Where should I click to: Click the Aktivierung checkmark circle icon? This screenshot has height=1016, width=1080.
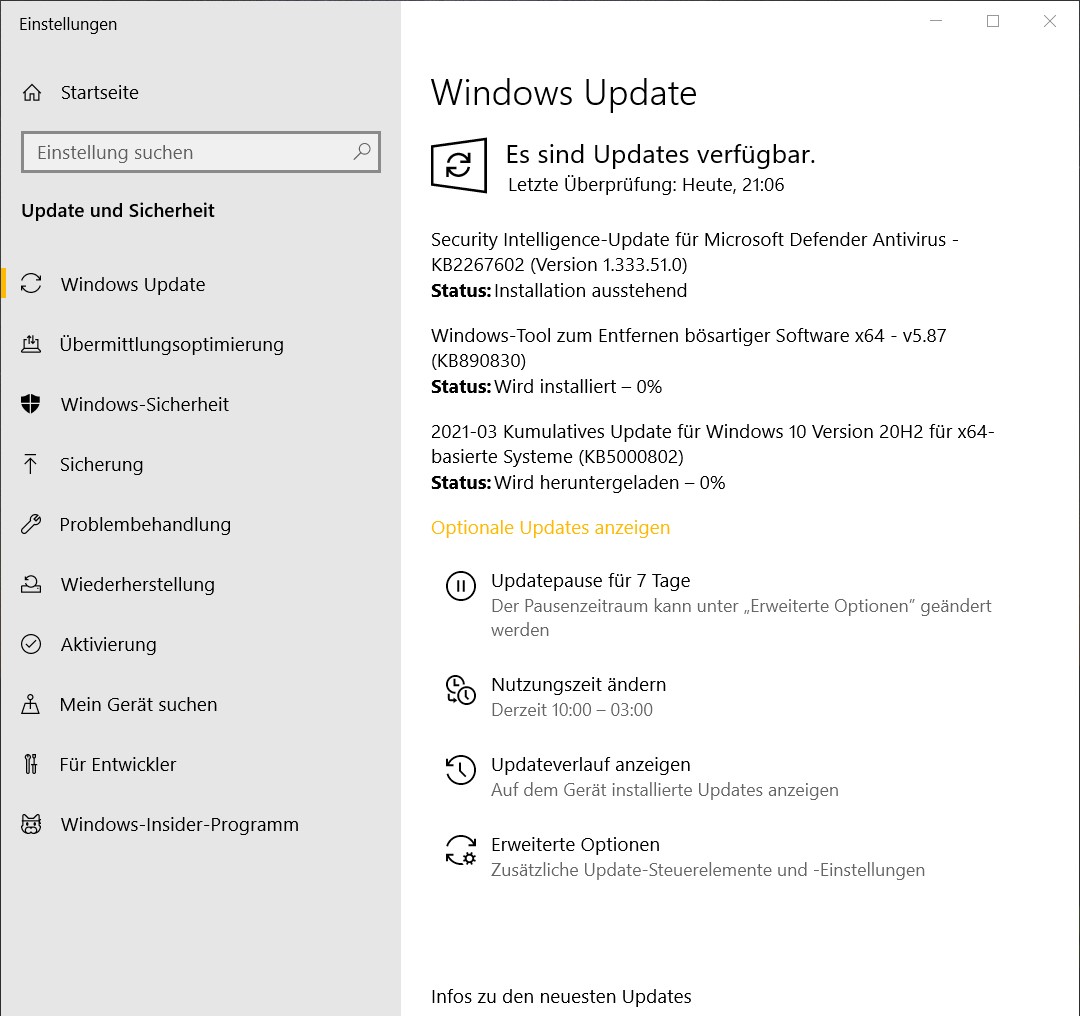[31, 644]
